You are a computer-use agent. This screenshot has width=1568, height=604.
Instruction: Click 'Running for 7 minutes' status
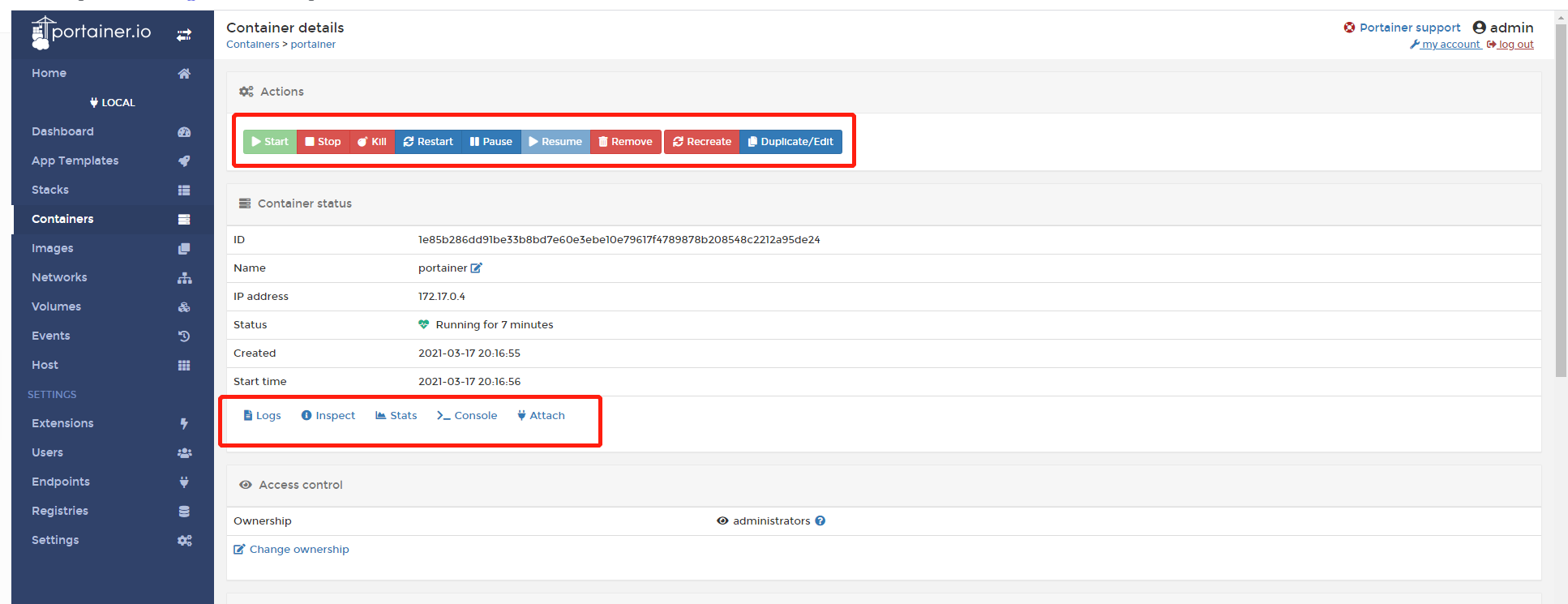click(495, 324)
